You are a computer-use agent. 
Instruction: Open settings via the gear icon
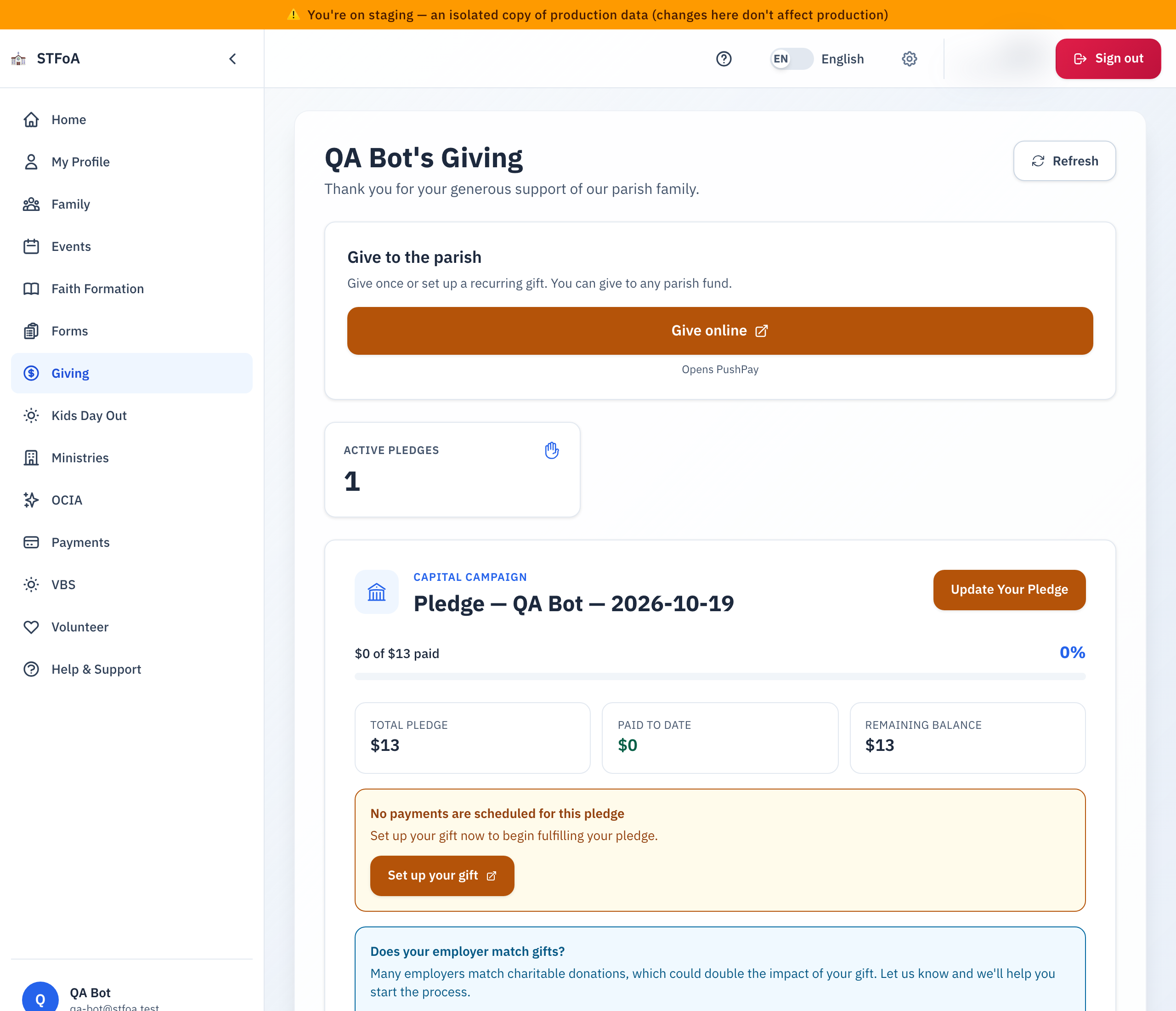tap(909, 58)
